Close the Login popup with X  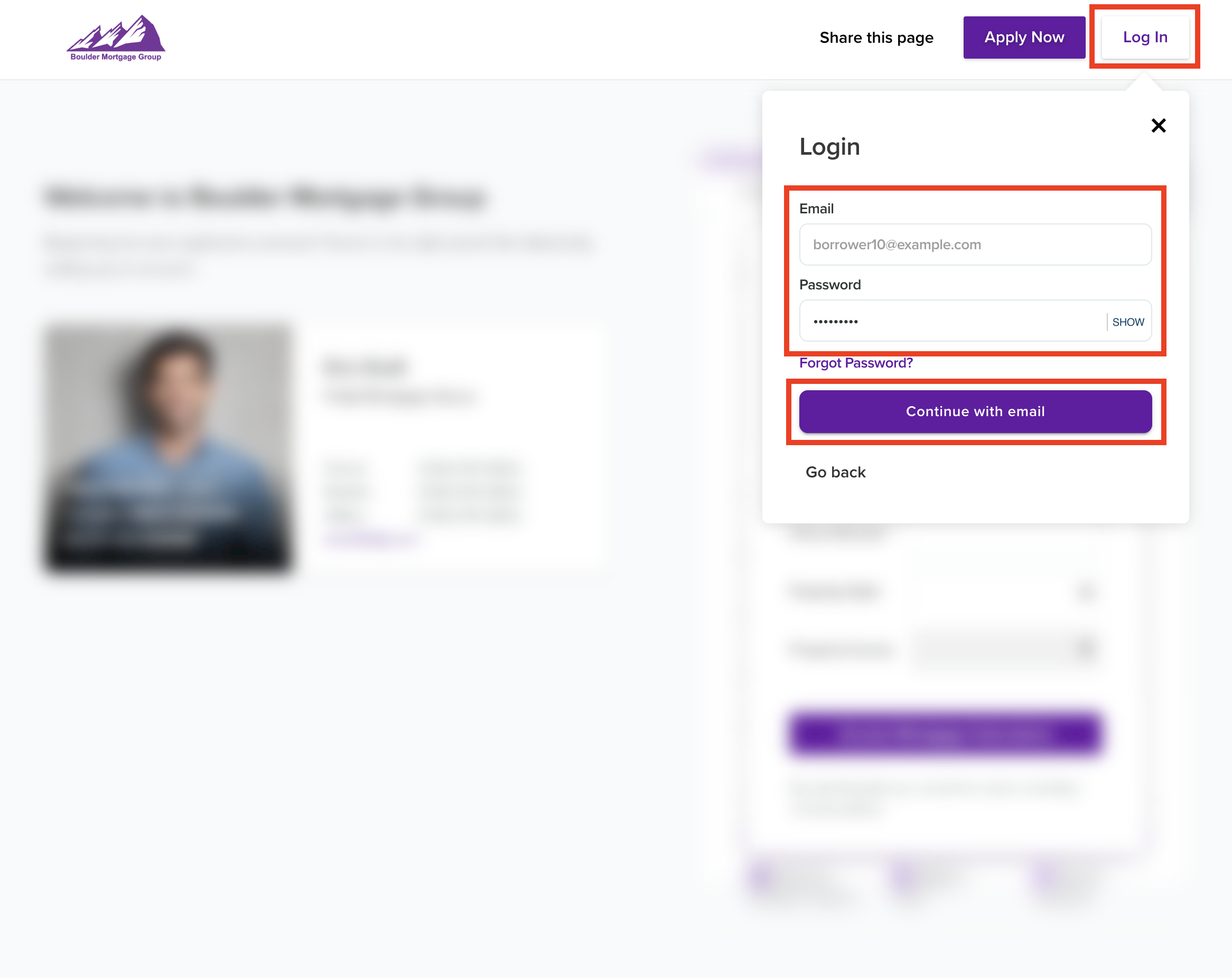point(1158,125)
